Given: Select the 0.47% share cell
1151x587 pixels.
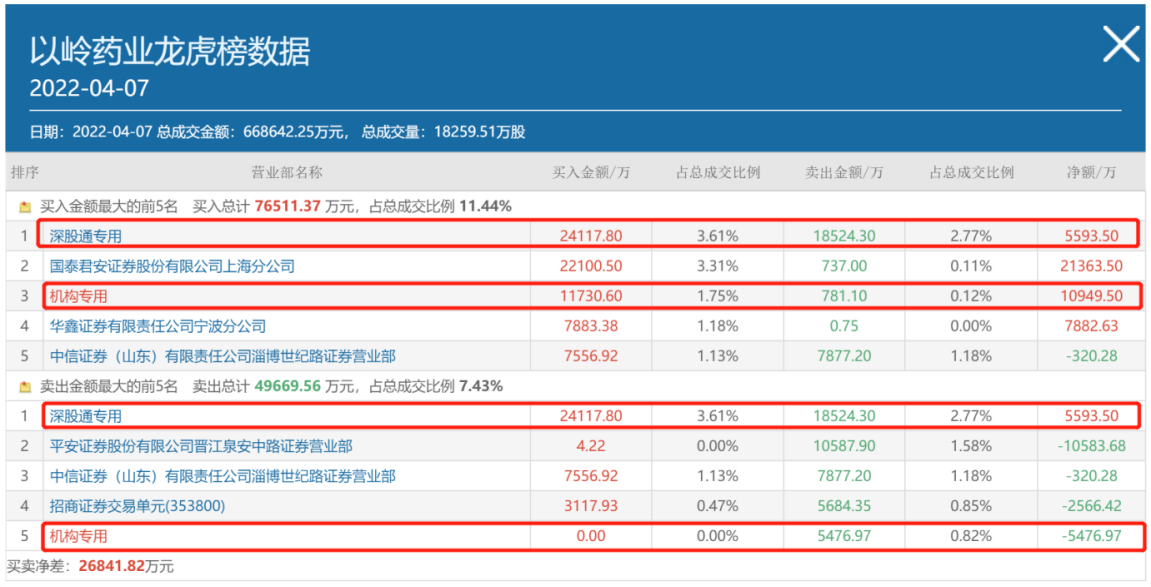Looking at the screenshot, I should click(718, 506).
